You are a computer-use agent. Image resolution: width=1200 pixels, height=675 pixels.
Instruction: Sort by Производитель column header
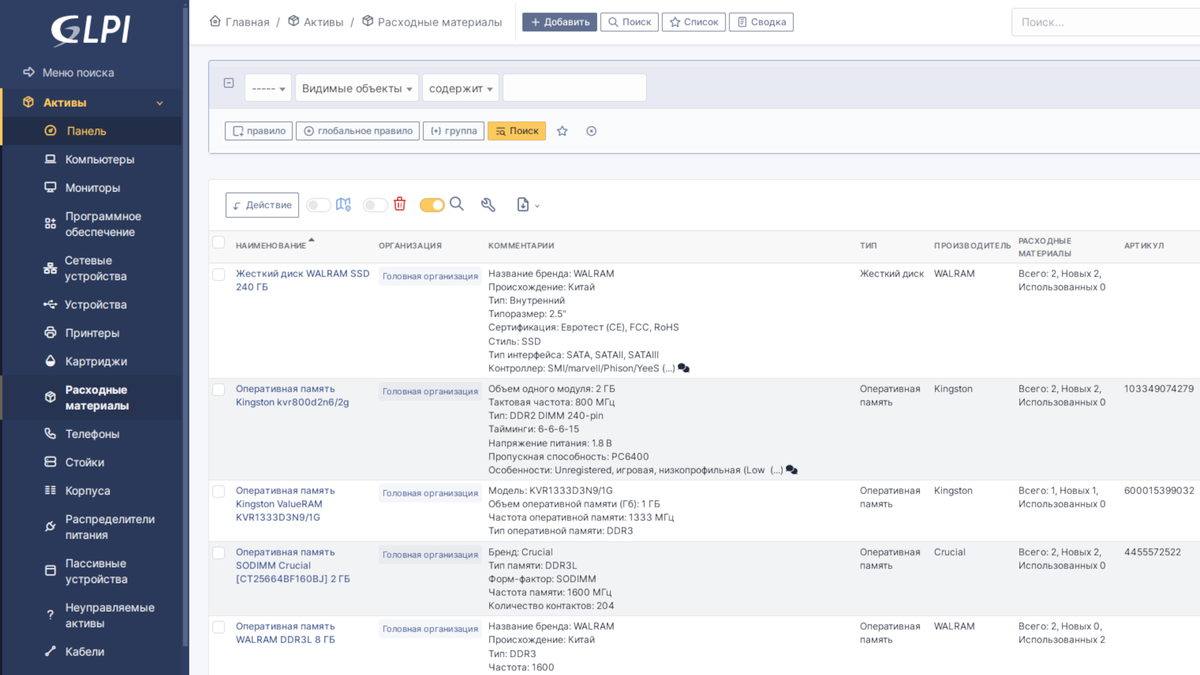coord(972,245)
